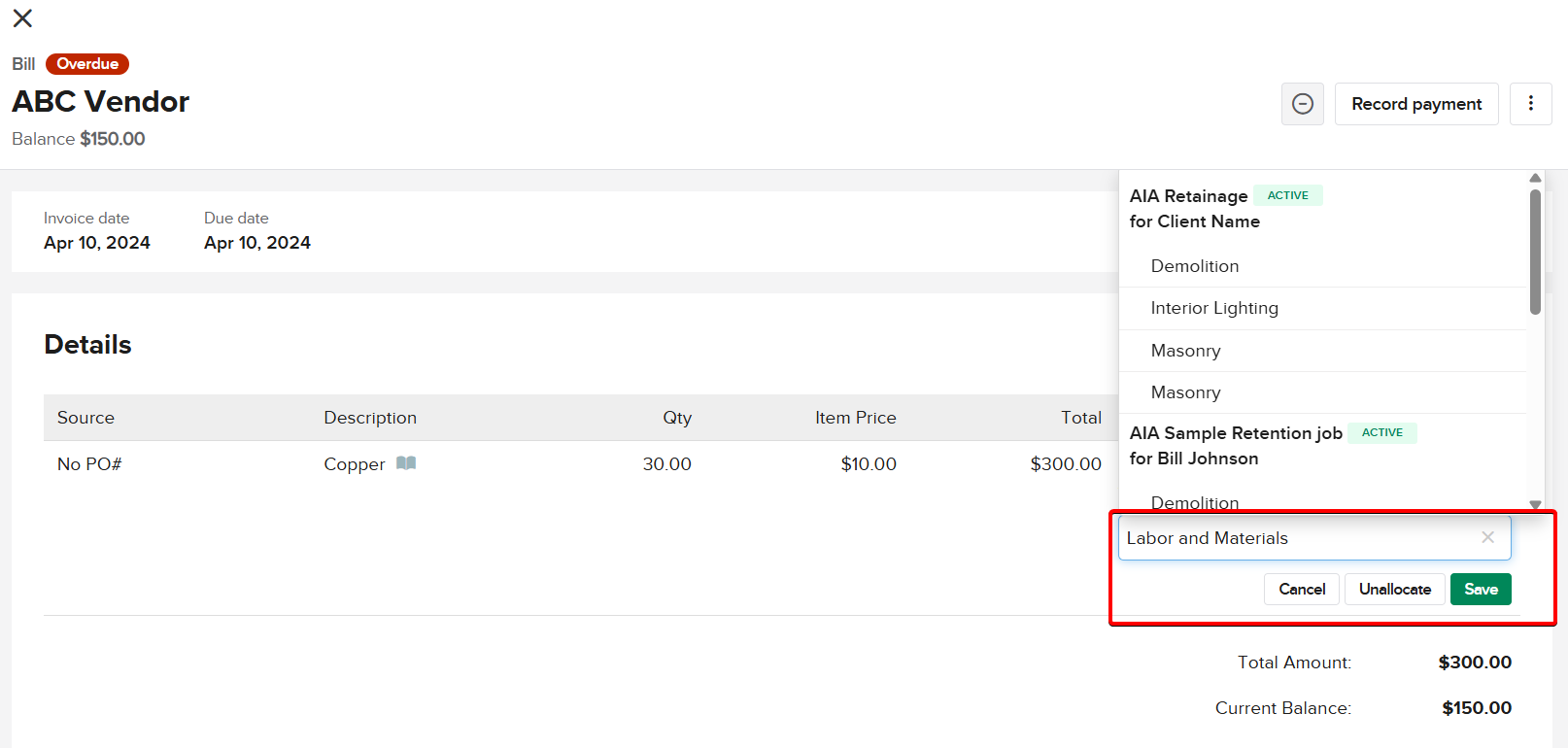Cancel the allocation change
Image resolution: width=1568 pixels, height=748 pixels.
(x=1301, y=589)
